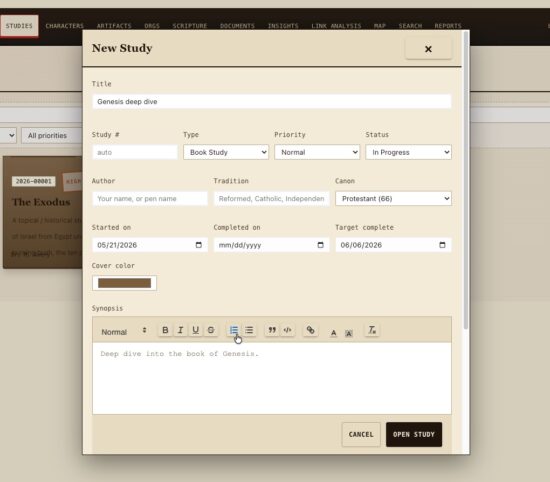Click the Completed on date field

pyautogui.click(x=271, y=245)
